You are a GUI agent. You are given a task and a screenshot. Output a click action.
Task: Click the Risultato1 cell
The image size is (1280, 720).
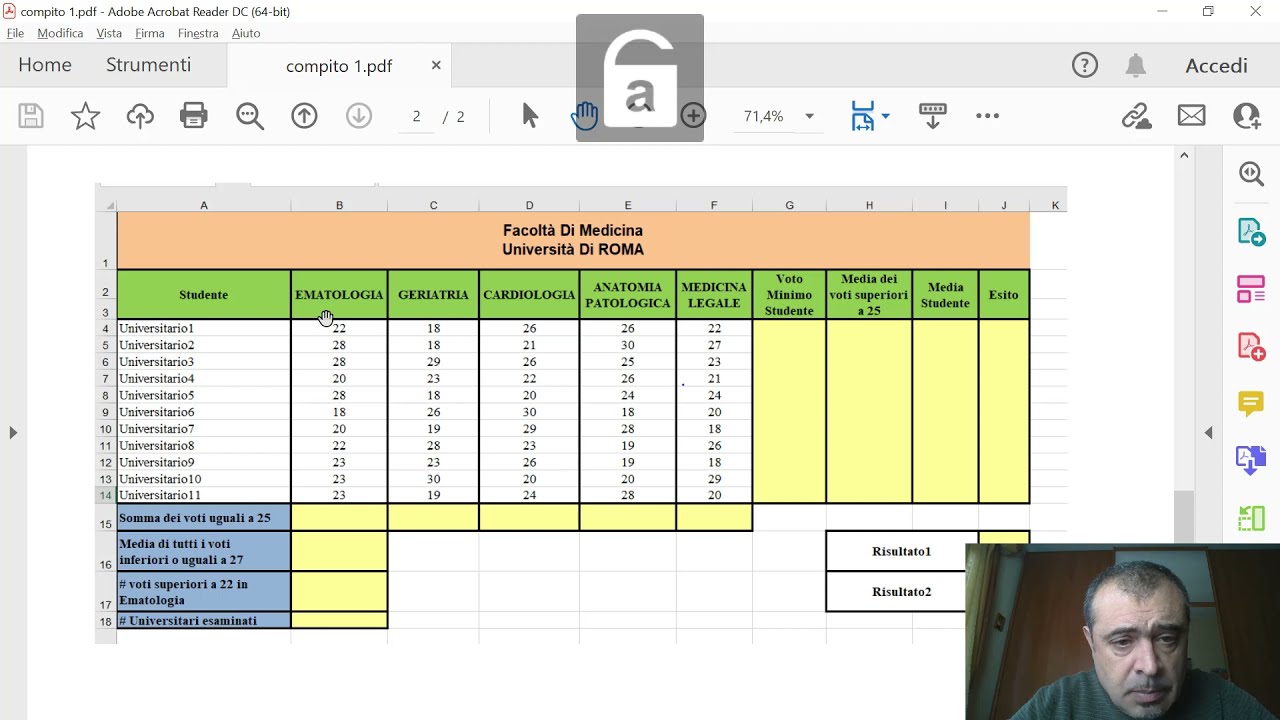point(901,551)
